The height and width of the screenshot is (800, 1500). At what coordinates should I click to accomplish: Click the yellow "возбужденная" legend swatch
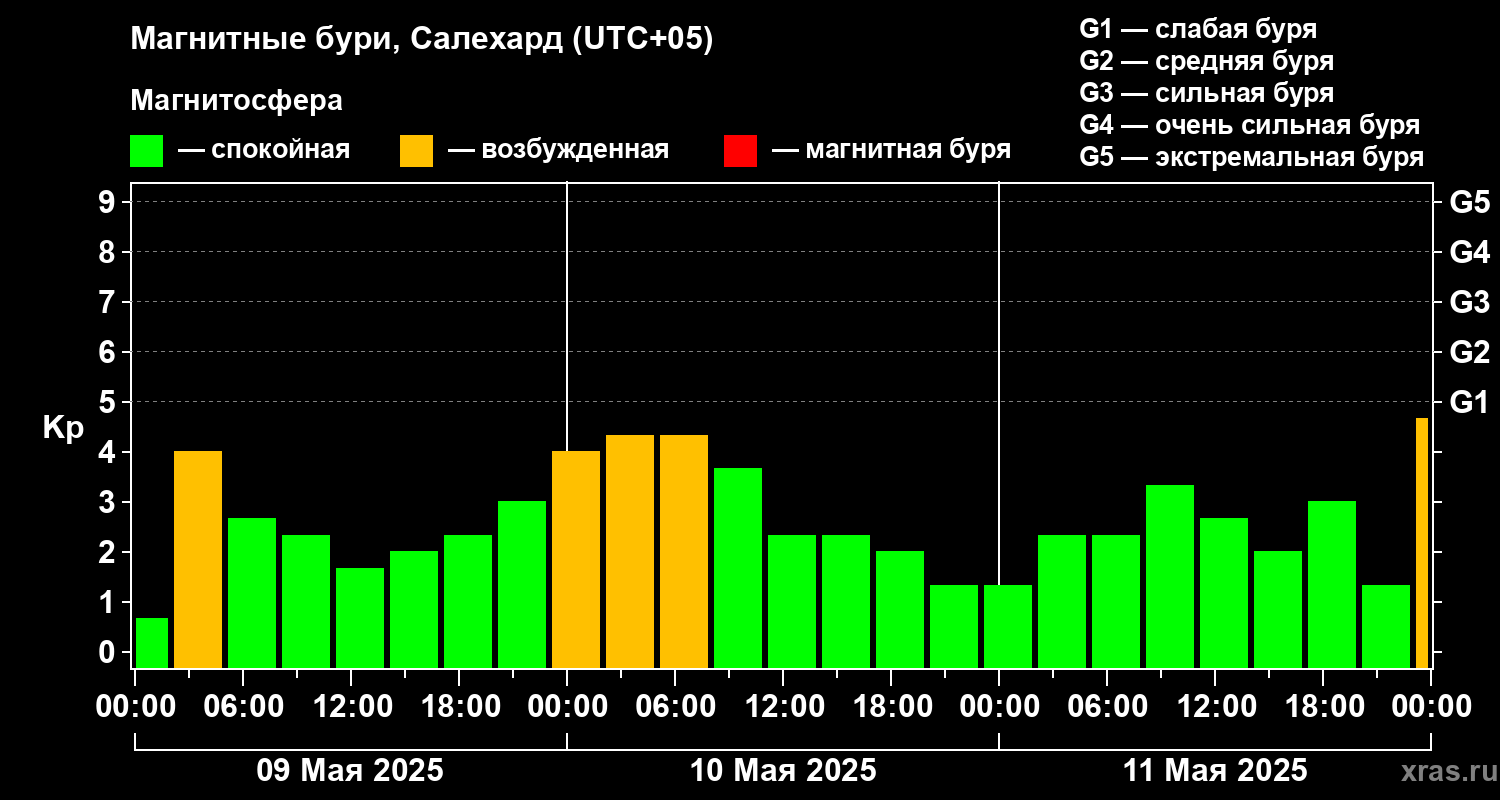pyautogui.click(x=416, y=151)
